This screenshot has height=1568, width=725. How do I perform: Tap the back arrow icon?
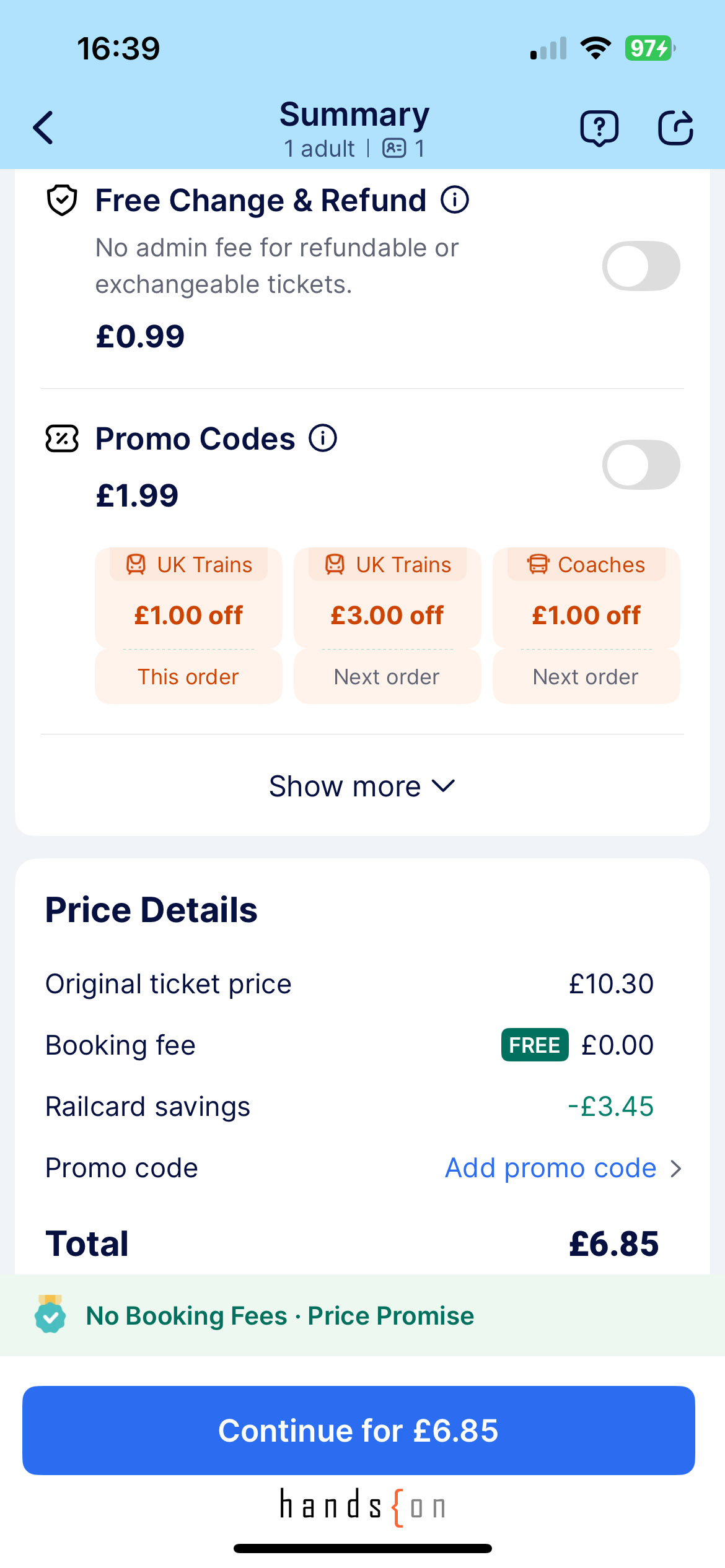click(43, 128)
